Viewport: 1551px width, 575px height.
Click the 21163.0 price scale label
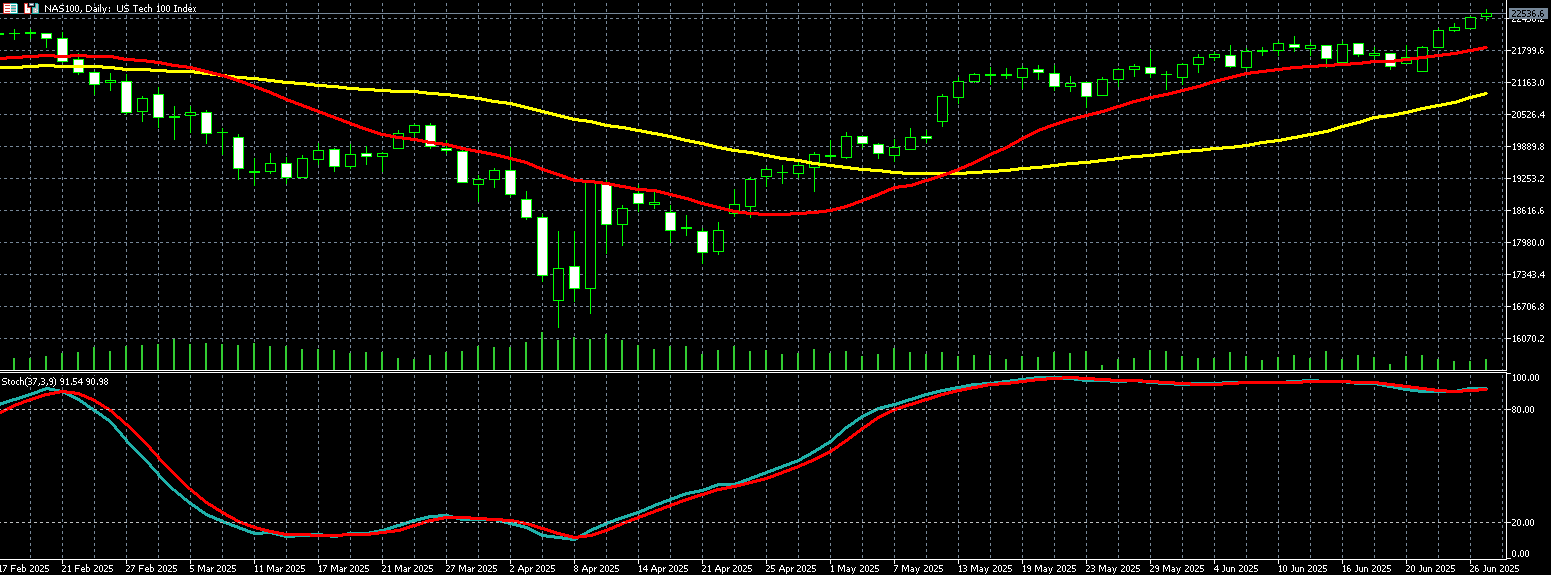pyautogui.click(x=1528, y=83)
